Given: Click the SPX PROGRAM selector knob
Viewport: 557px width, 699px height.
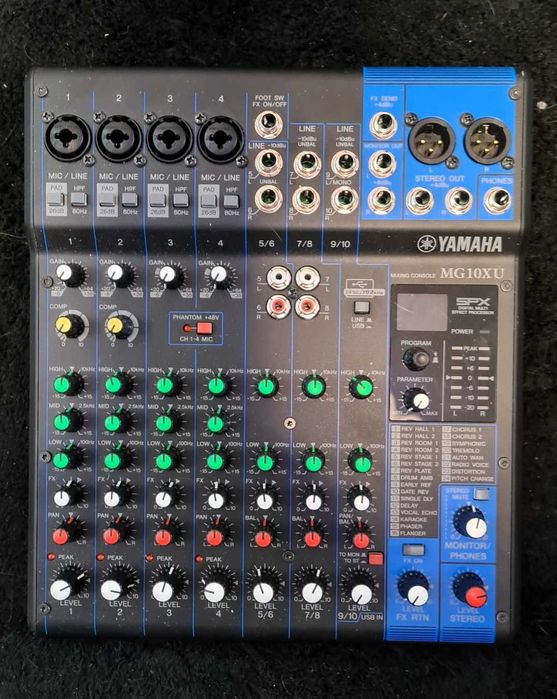Looking at the screenshot, I should pyautogui.click(x=416, y=359).
